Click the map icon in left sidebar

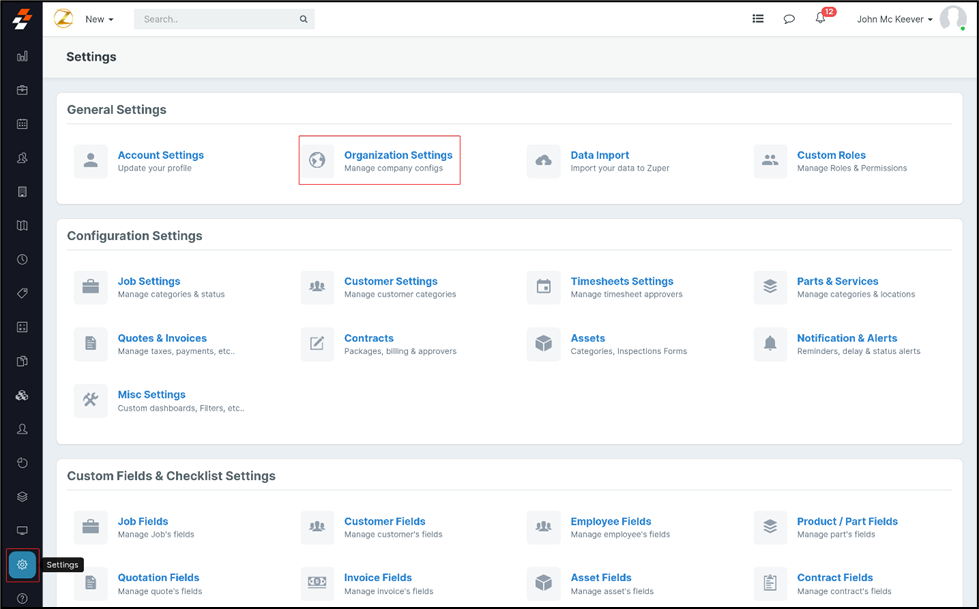[x=22, y=226]
